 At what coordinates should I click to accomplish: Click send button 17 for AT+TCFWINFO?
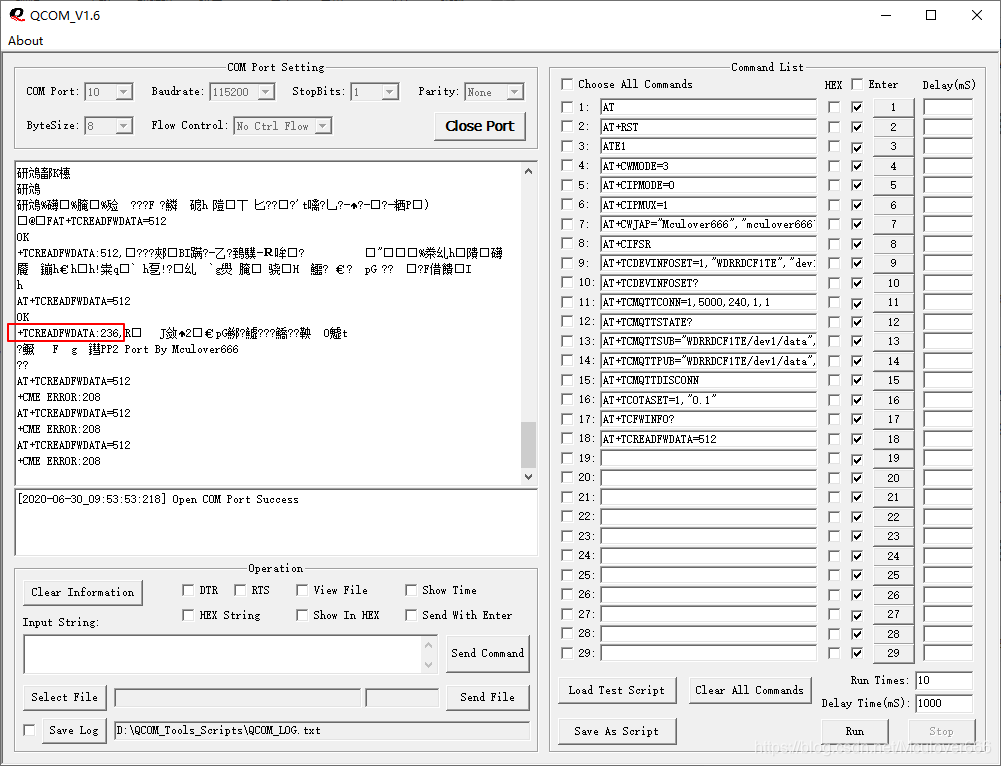point(893,419)
